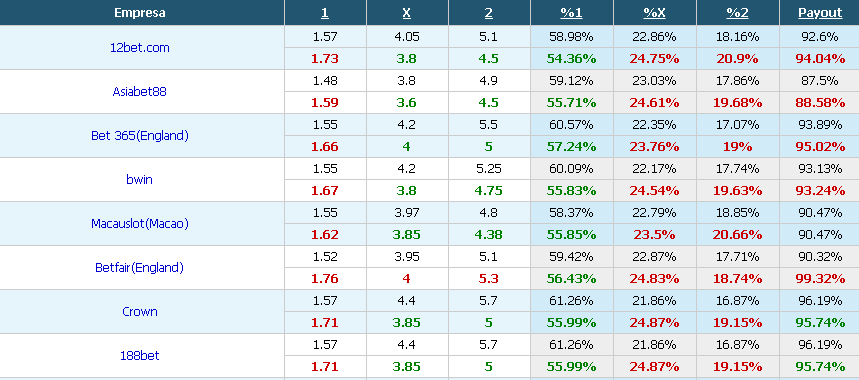Image resolution: width=859 pixels, height=380 pixels.
Task: Sort table by the 2 column header
Action: click(x=489, y=13)
